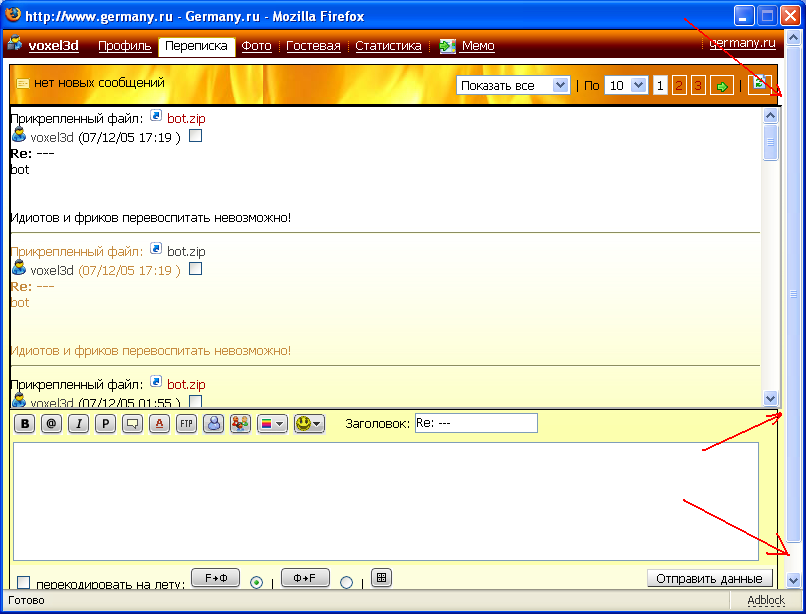This screenshot has width=806, height=614.
Task: Click the 'Отправить данные' button
Action: [x=710, y=578]
